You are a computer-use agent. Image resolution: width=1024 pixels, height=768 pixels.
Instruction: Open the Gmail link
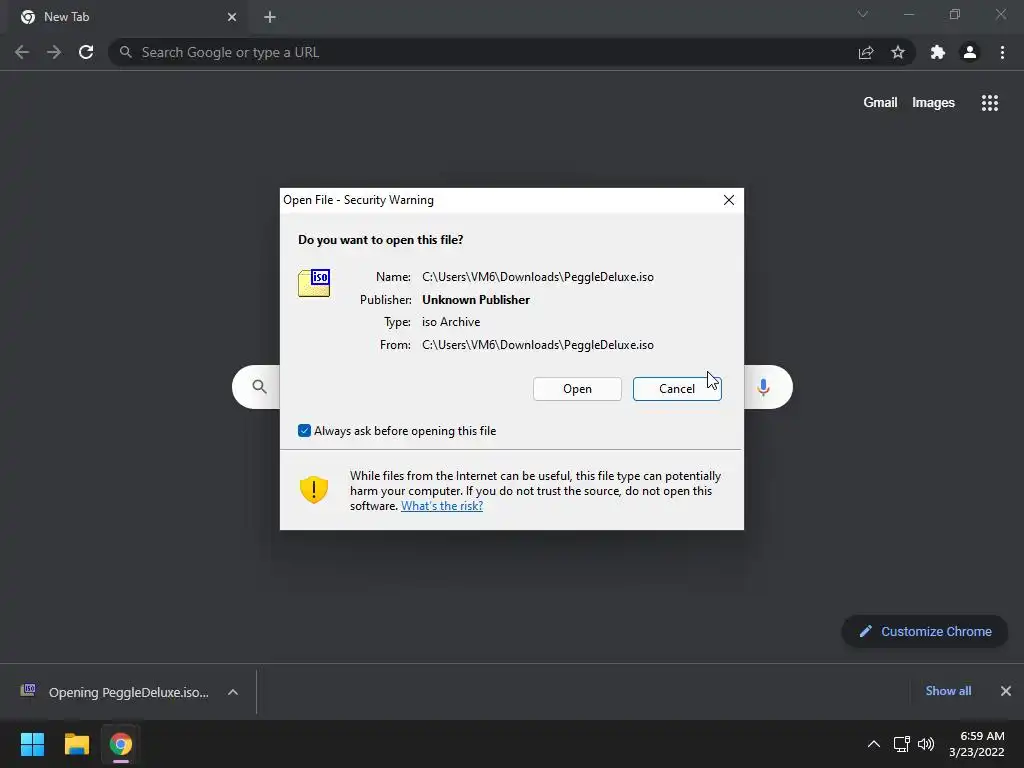(880, 103)
